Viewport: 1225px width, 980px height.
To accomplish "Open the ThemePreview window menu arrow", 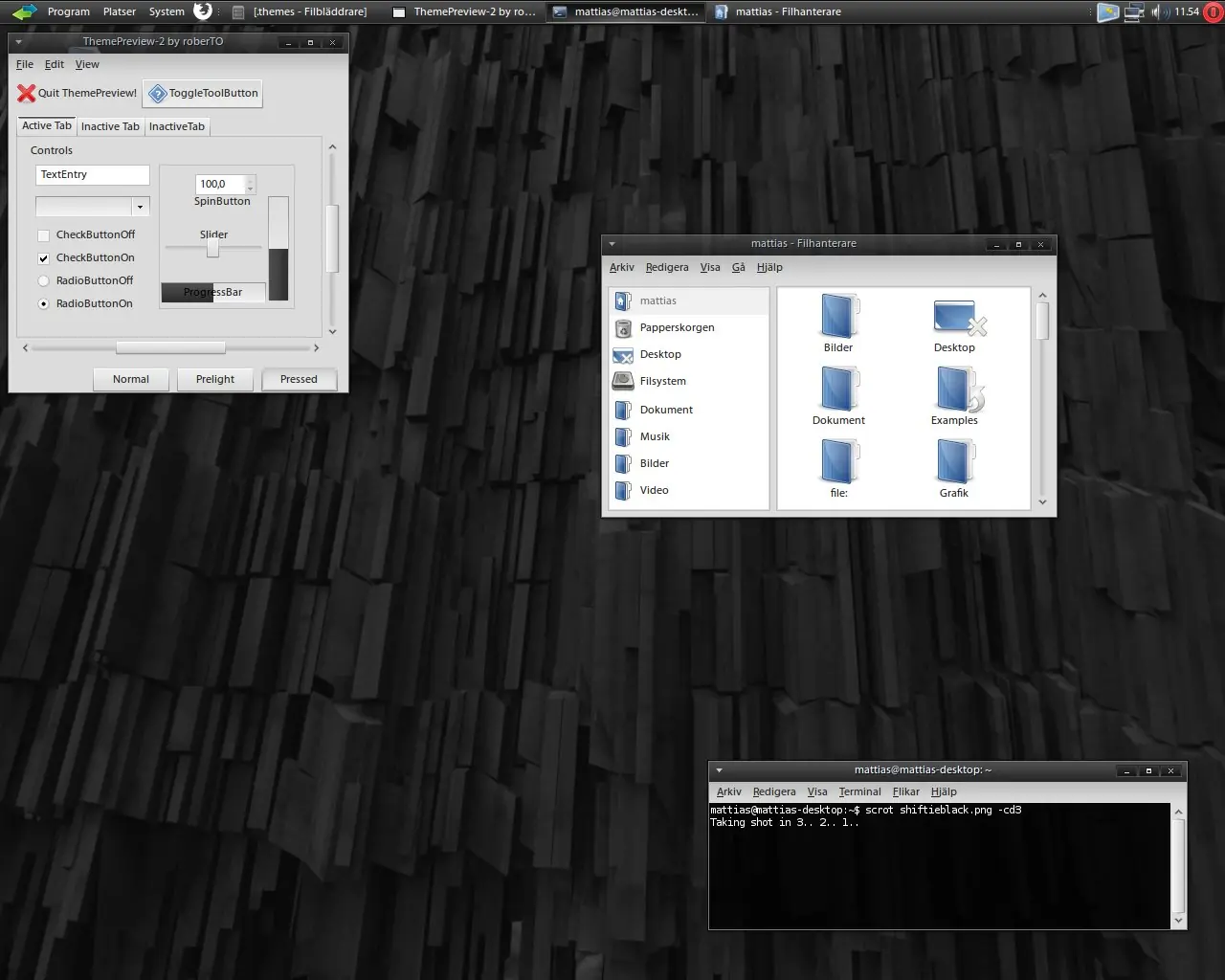I will click(18, 42).
